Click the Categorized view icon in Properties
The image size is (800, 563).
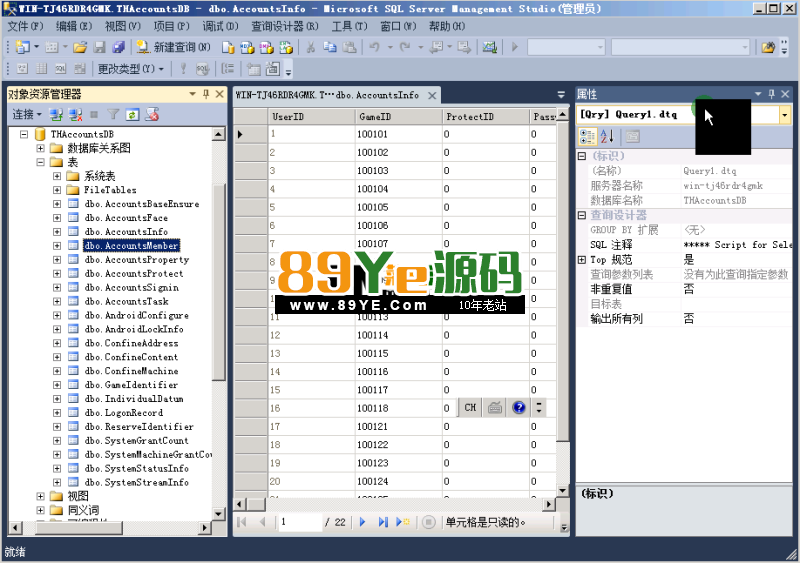pos(587,136)
